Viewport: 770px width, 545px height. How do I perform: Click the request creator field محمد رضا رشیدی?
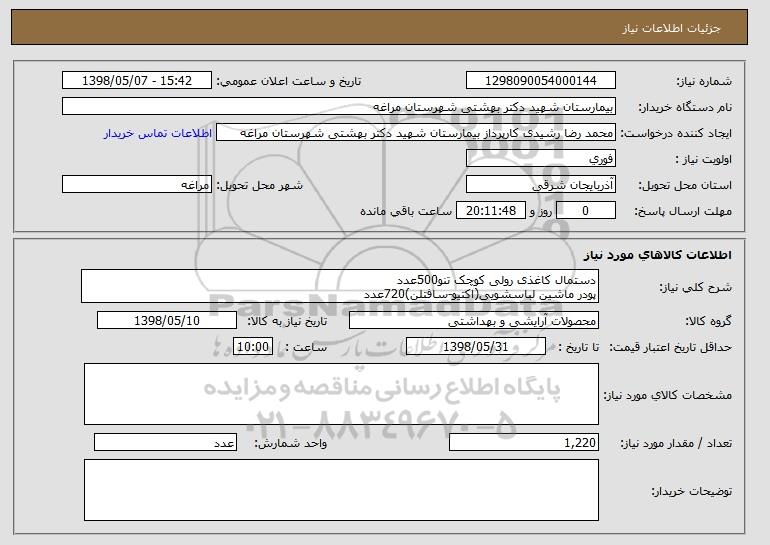(416, 133)
